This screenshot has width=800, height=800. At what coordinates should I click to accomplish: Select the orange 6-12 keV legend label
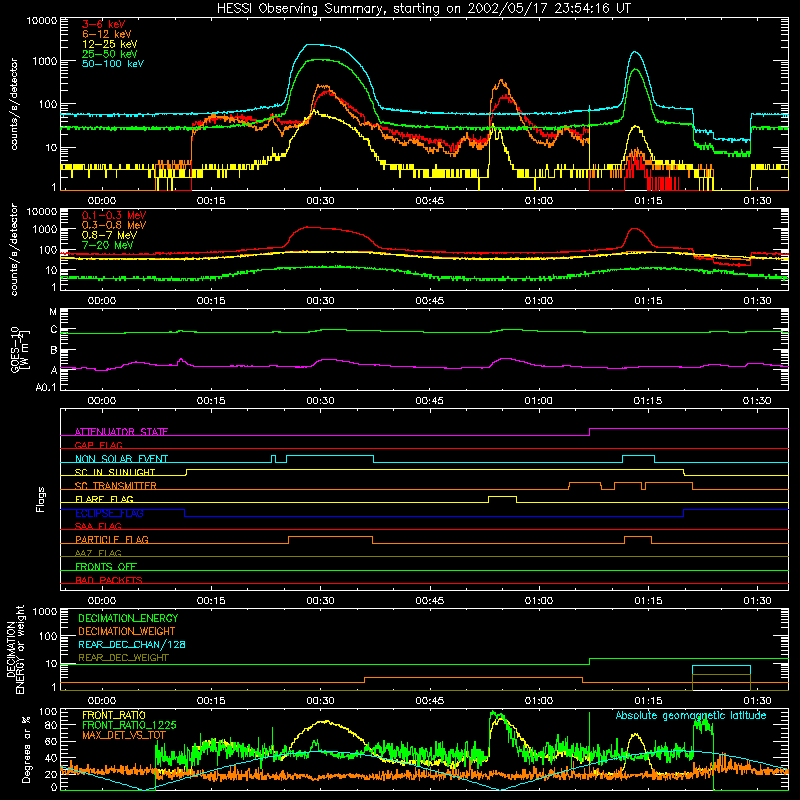coord(106,34)
